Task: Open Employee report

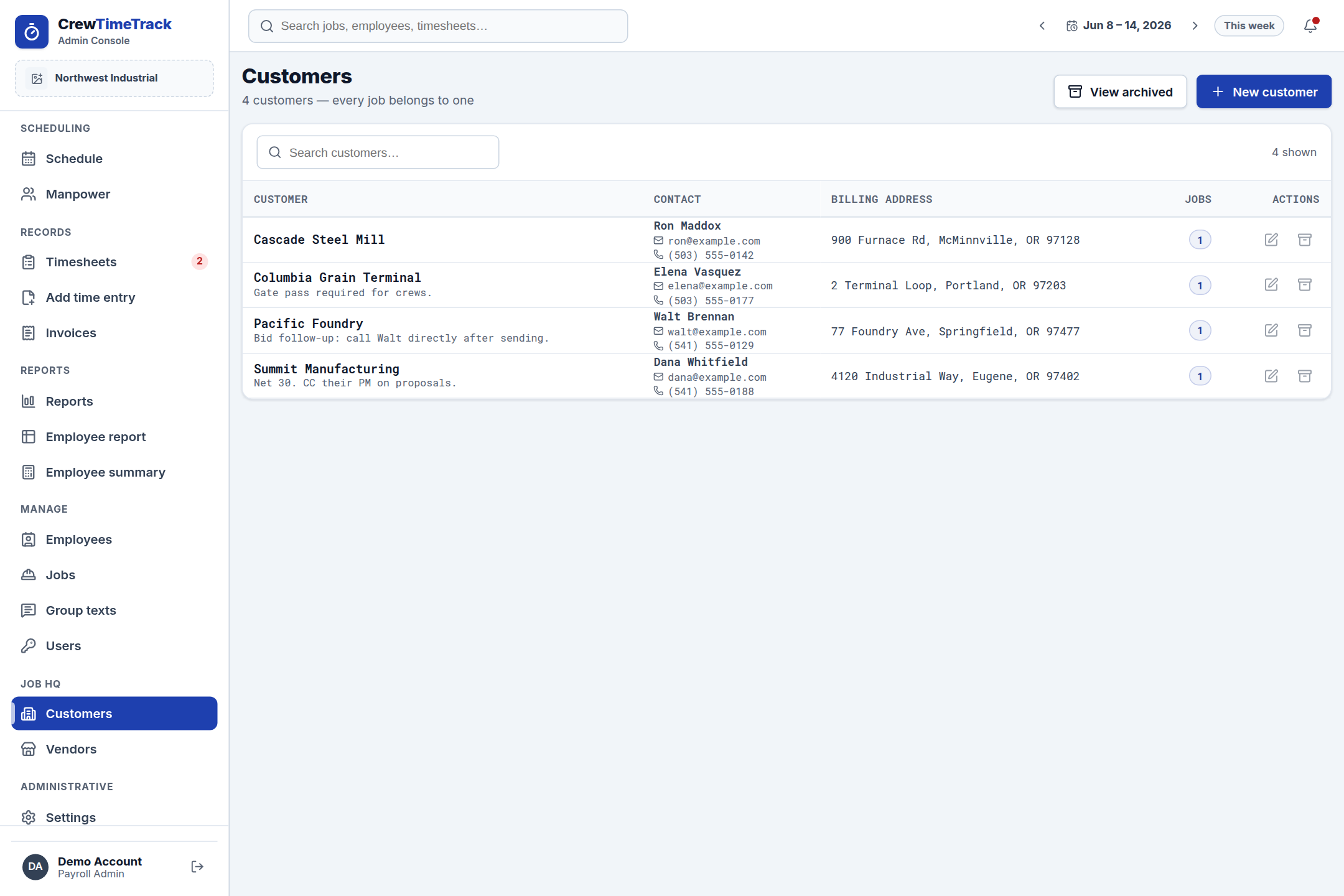Action: tap(114, 437)
